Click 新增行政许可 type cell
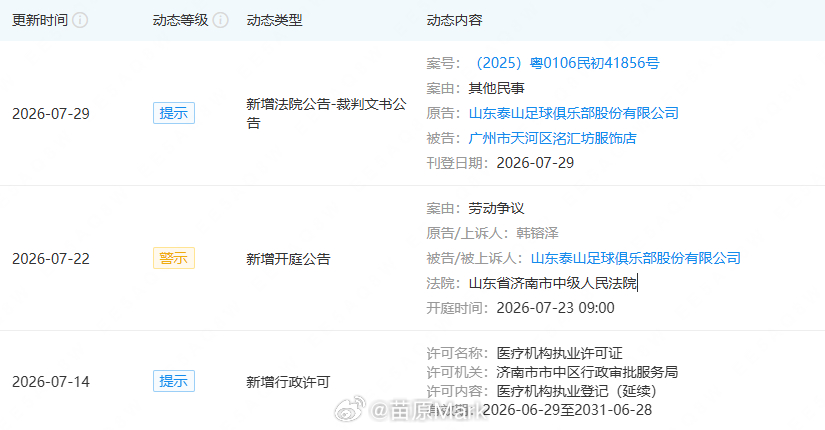This screenshot has height=430, width=825. [x=288, y=382]
